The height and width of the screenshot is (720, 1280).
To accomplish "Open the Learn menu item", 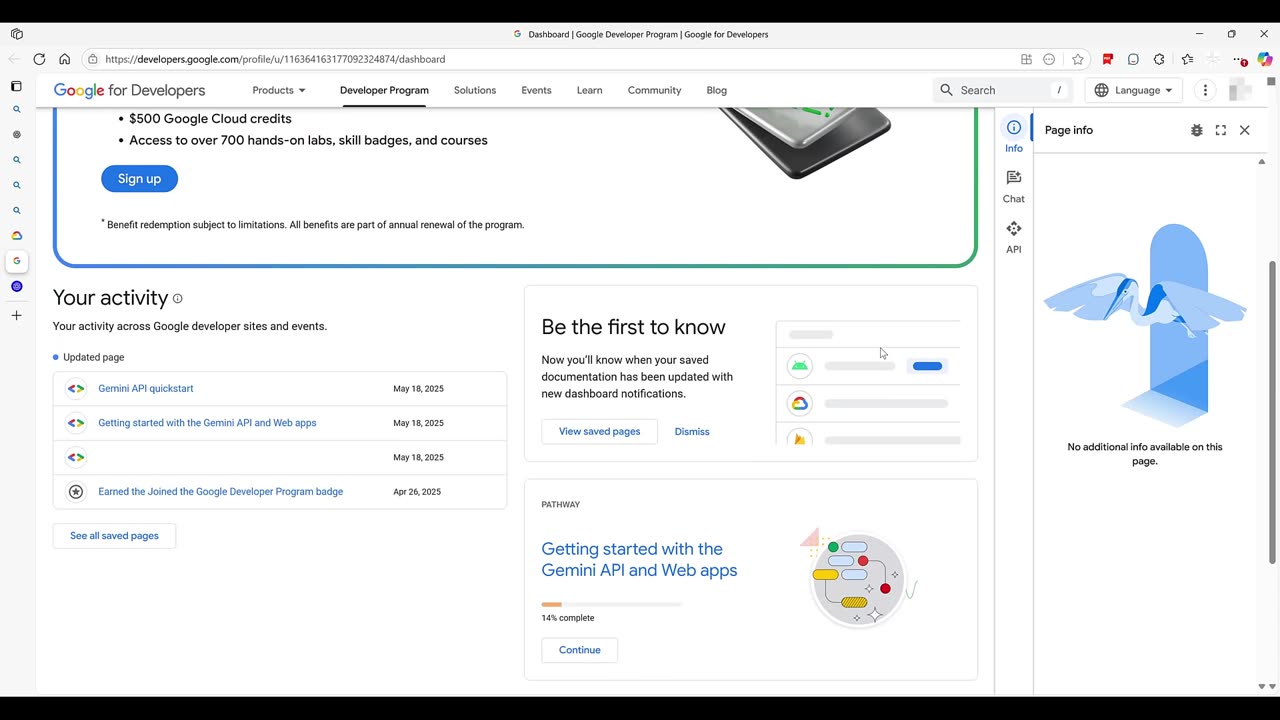I will [x=589, y=90].
